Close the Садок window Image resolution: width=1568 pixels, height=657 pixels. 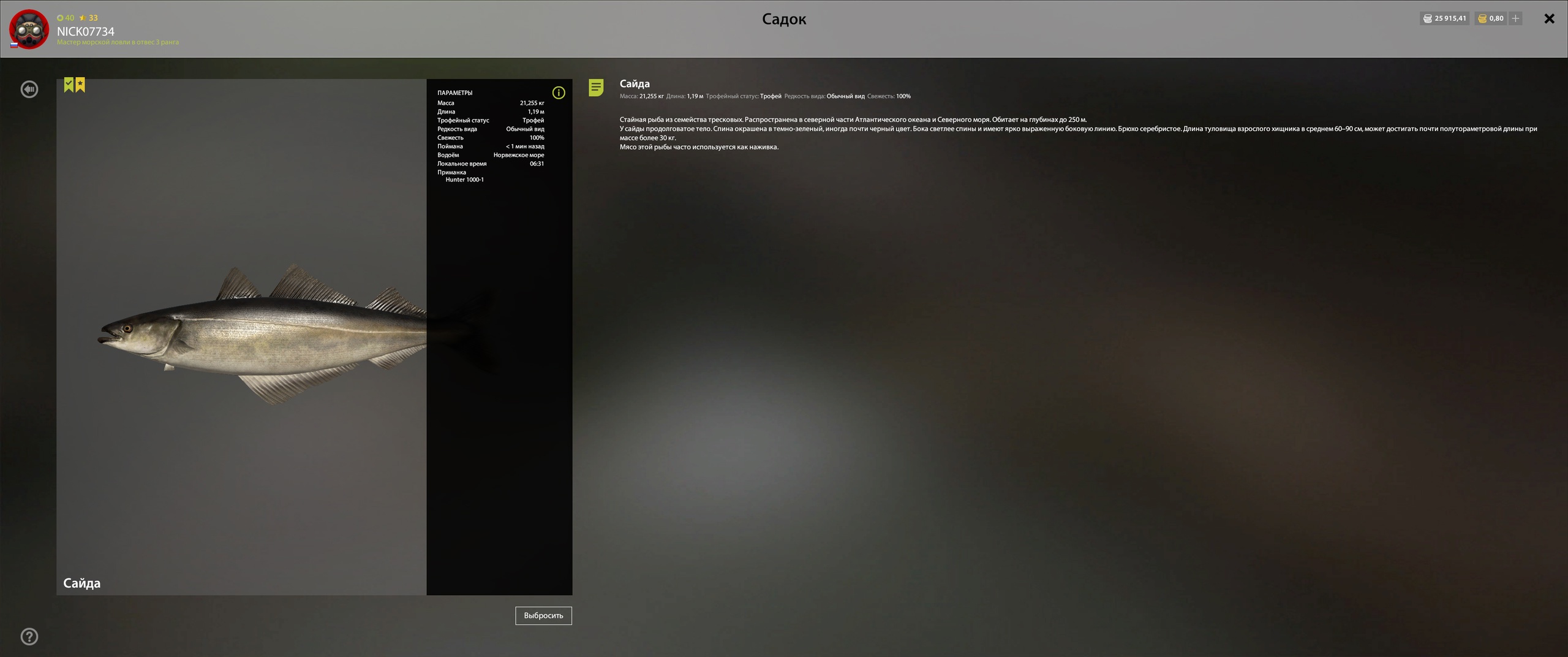click(x=1549, y=18)
